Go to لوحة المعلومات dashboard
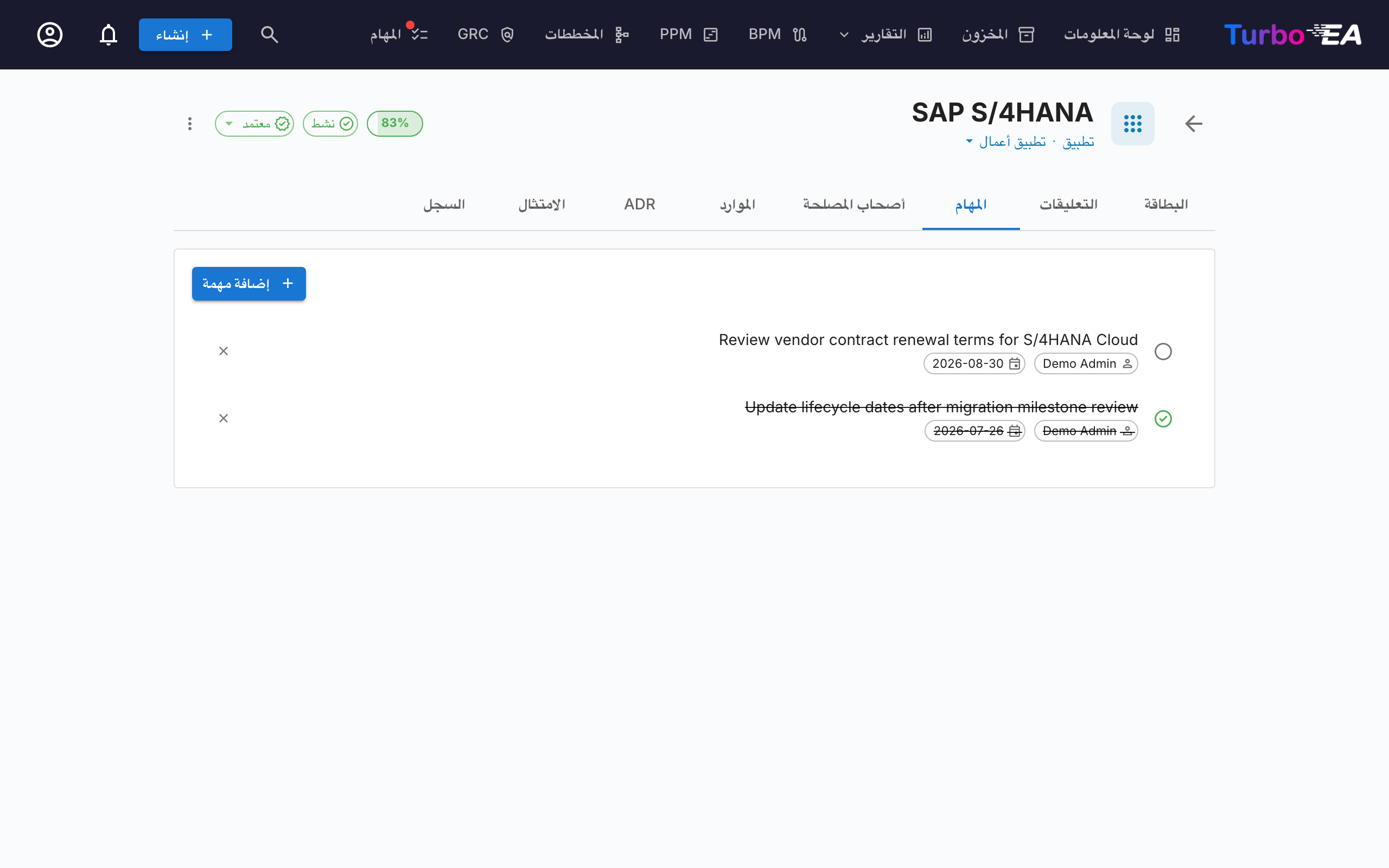This screenshot has height=868, width=1389. point(1122,34)
